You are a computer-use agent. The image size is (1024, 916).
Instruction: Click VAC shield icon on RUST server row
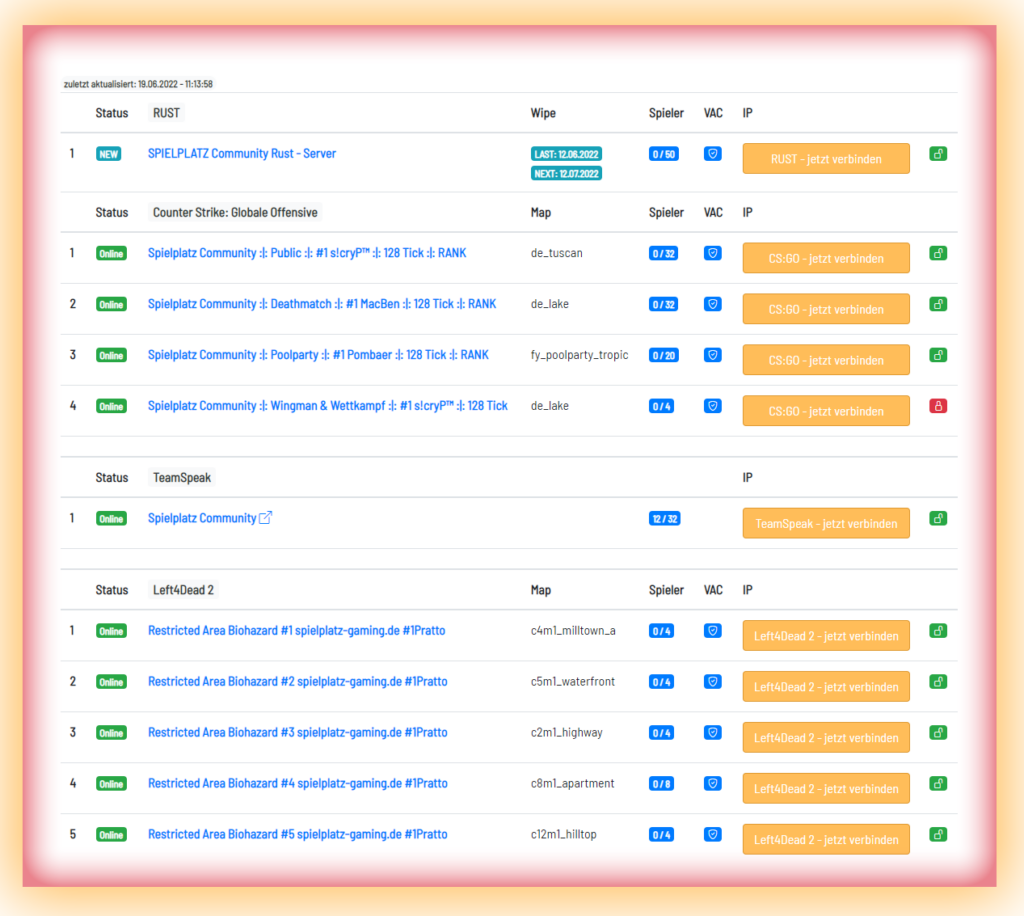point(712,154)
